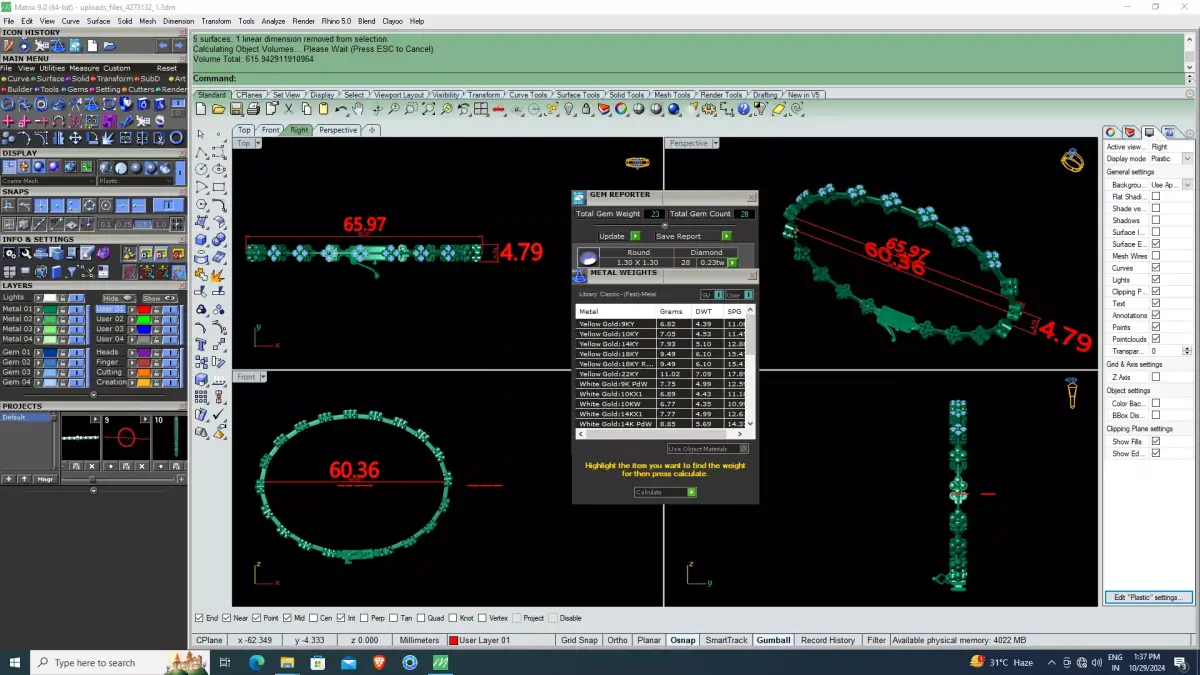Open the Coarse Mesh dropdown in Display panel
This screenshot has height=675, width=1200.
[48, 181]
